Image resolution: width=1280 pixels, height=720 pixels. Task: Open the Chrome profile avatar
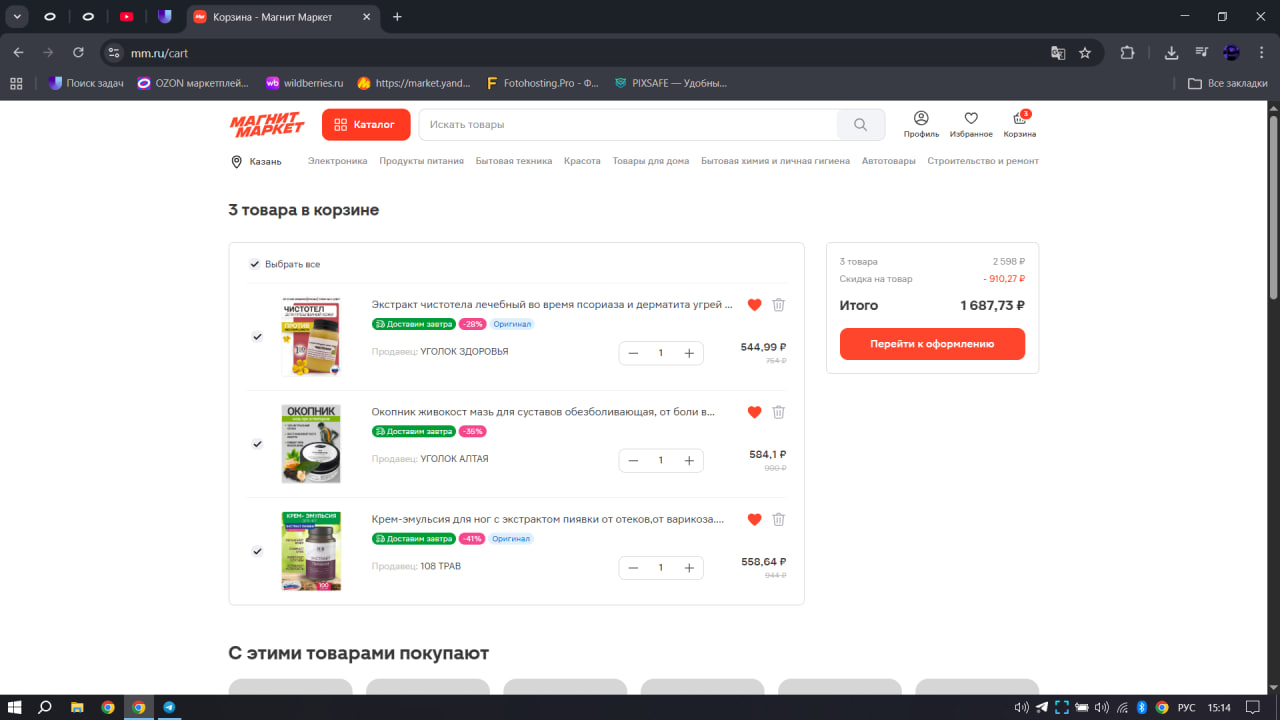coord(1232,53)
